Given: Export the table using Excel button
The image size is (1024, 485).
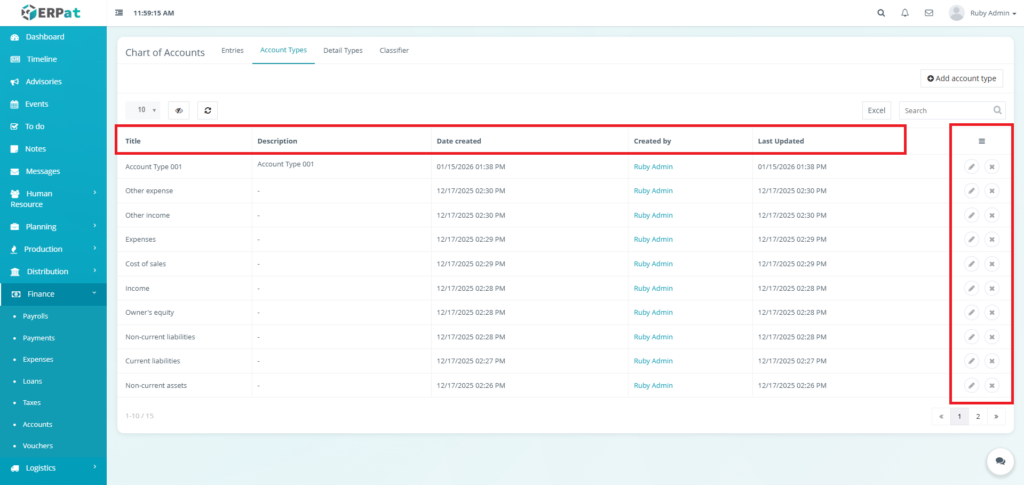Looking at the screenshot, I should coord(876,110).
